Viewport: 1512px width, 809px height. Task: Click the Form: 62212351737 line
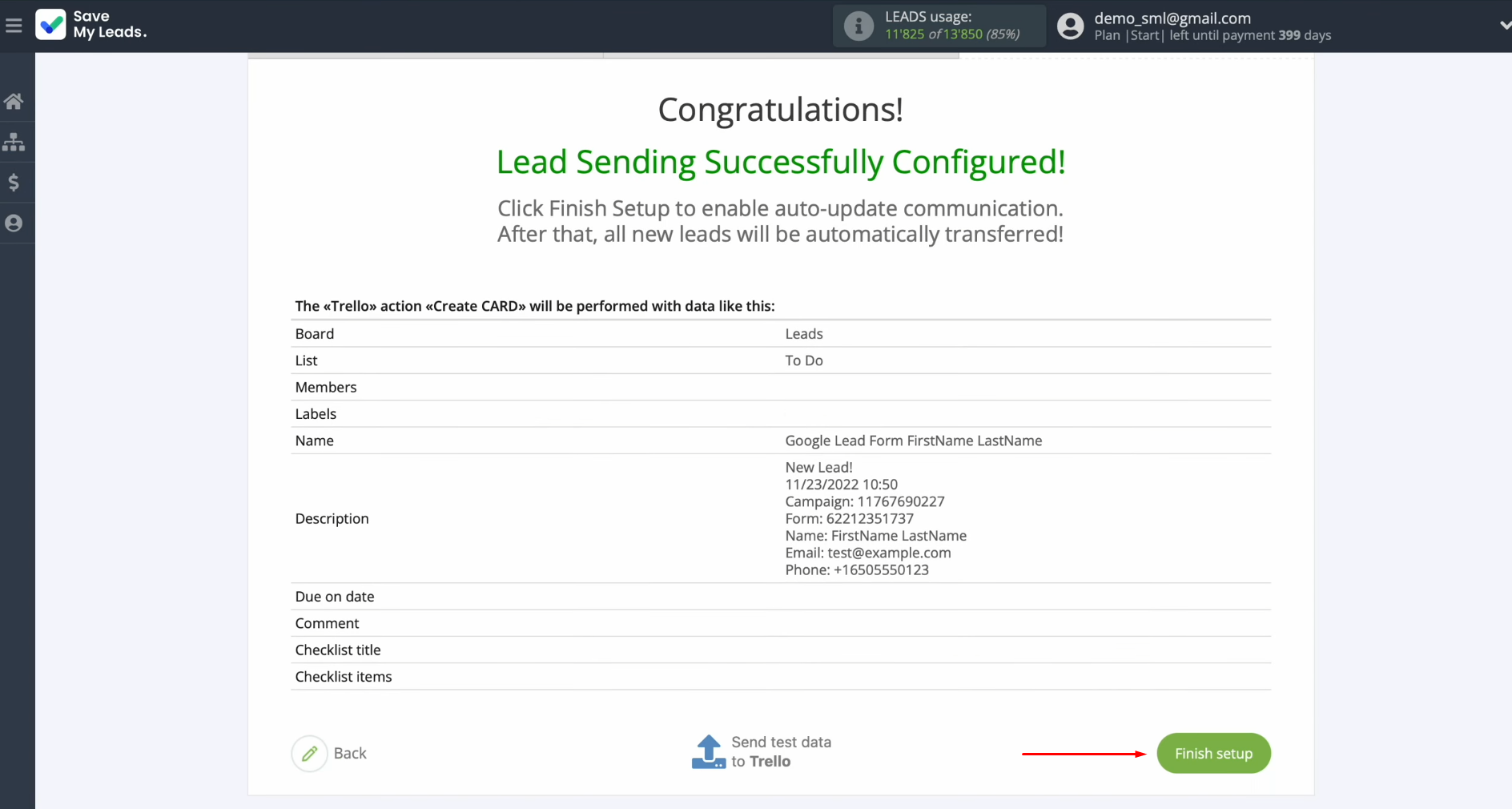(x=849, y=518)
